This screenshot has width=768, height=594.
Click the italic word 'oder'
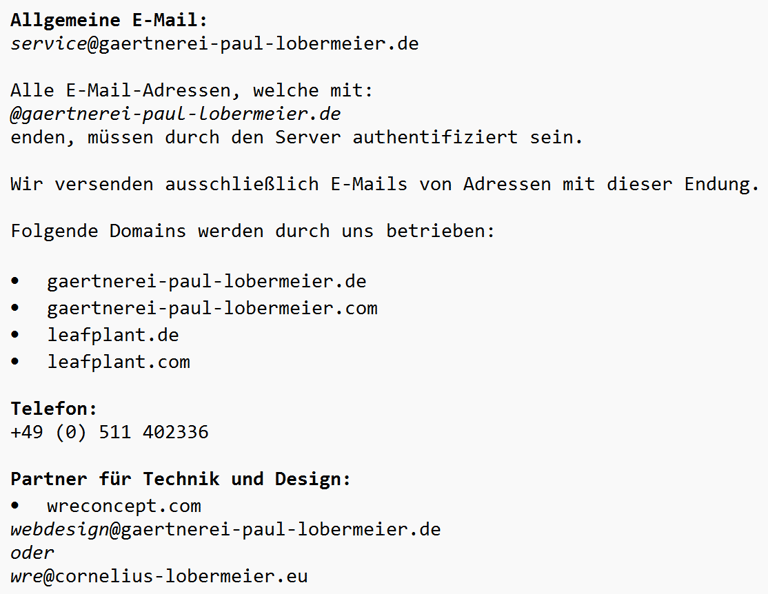tap(32, 552)
